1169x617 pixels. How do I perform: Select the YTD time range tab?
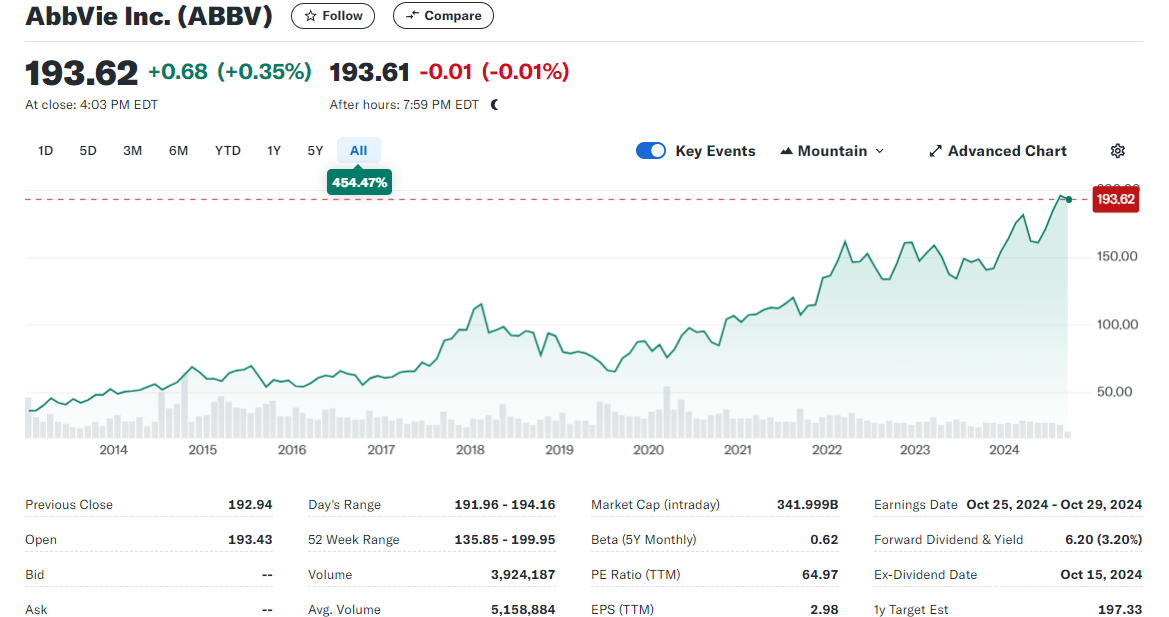click(x=227, y=151)
